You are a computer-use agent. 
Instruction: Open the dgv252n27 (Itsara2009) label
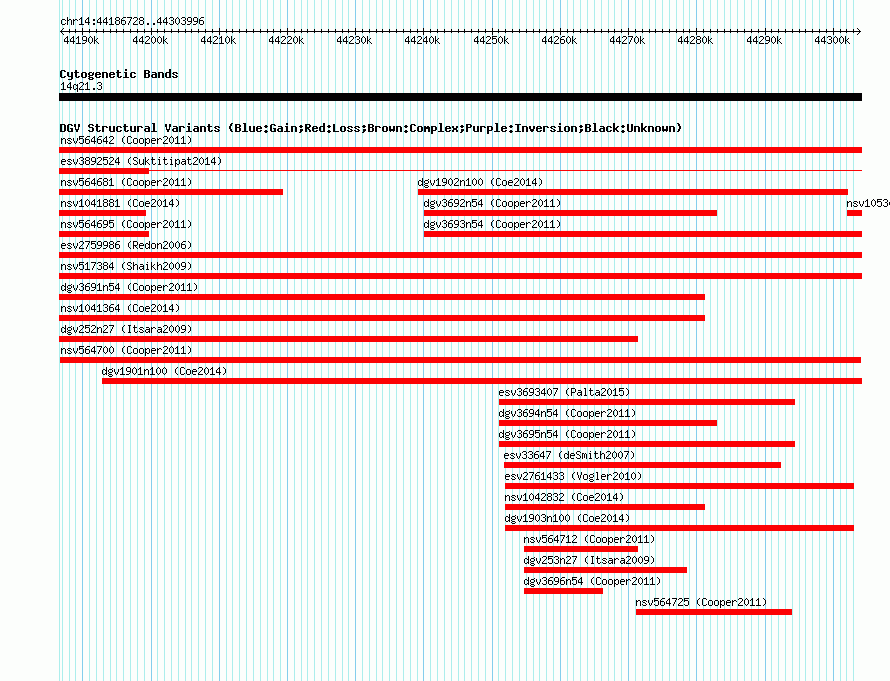126,329
